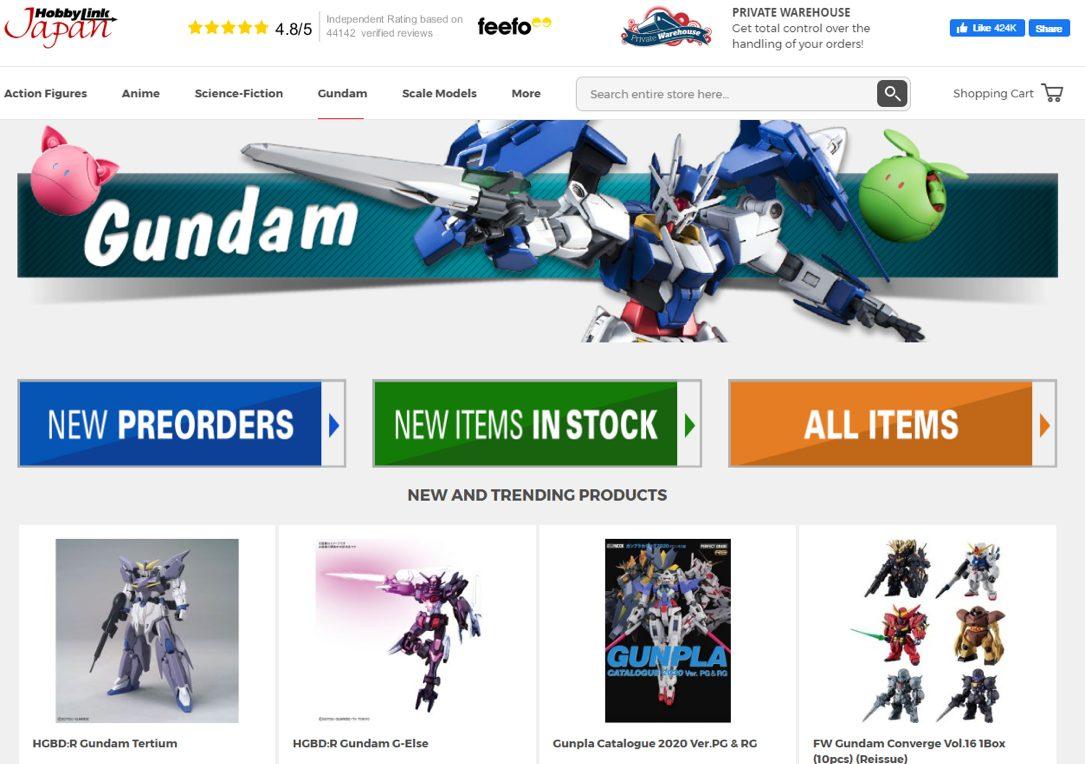Open the shopping cart icon
The image size is (1085, 764).
click(1052, 93)
